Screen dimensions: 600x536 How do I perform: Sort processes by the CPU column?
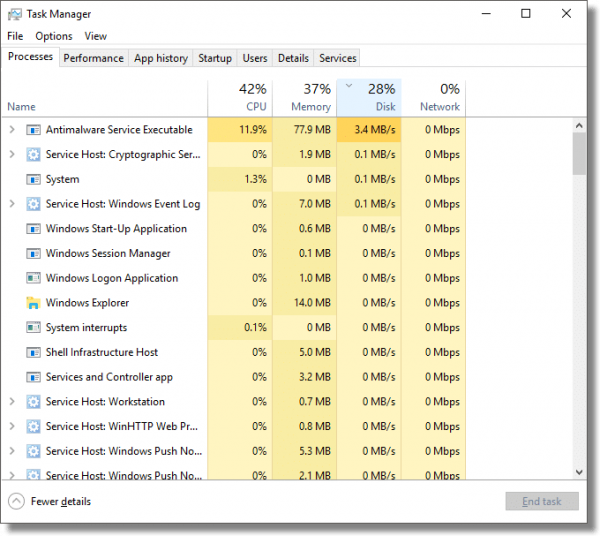tap(240, 98)
